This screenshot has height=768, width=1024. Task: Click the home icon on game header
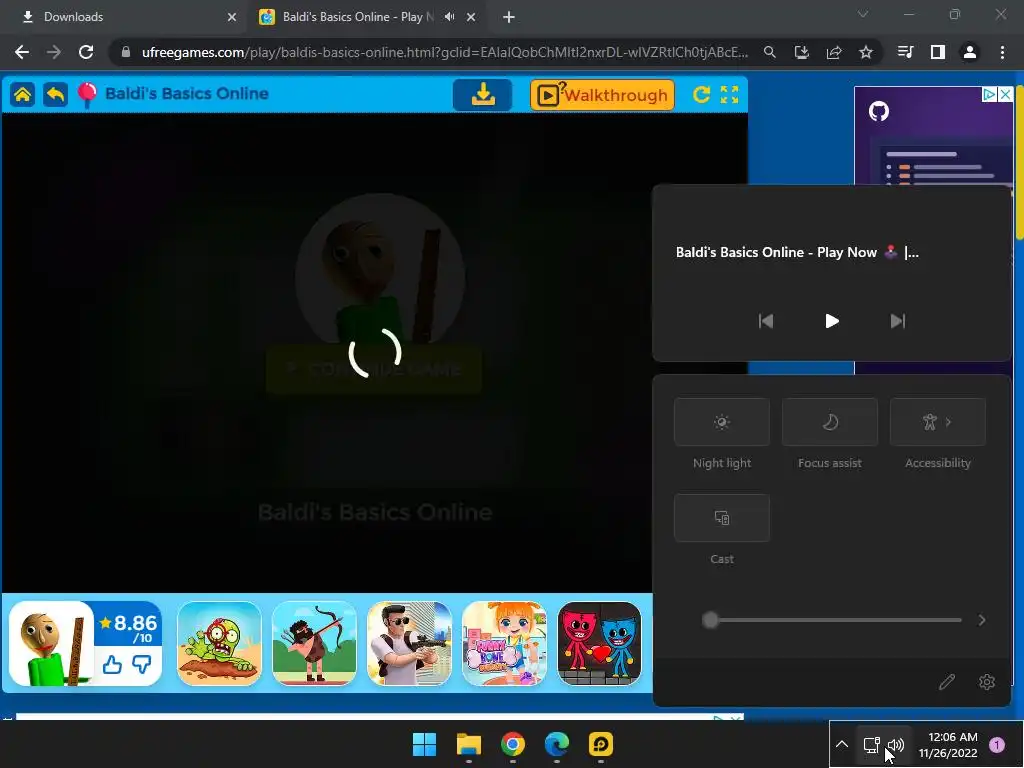(22, 95)
